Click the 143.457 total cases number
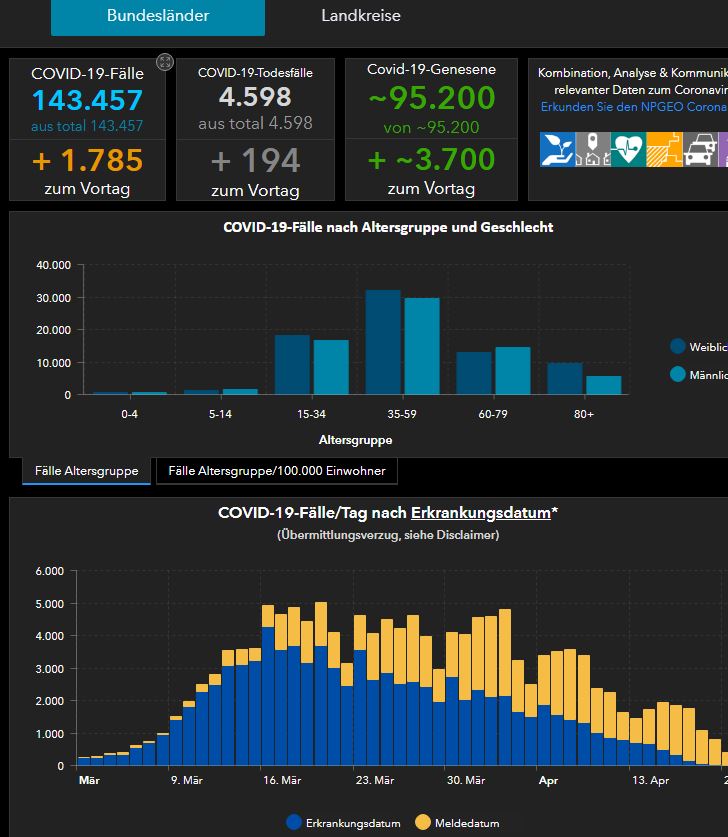Screen dimensions: 728x837 coord(87,100)
